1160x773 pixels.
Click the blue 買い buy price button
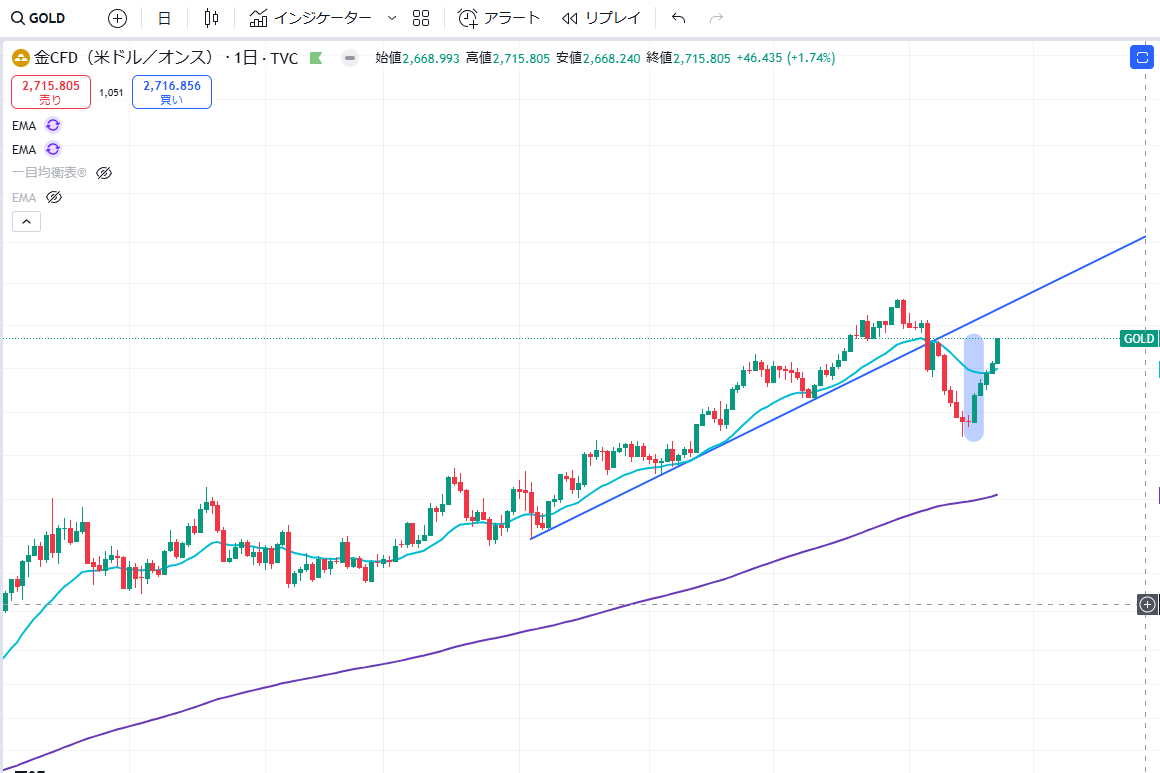(x=171, y=92)
